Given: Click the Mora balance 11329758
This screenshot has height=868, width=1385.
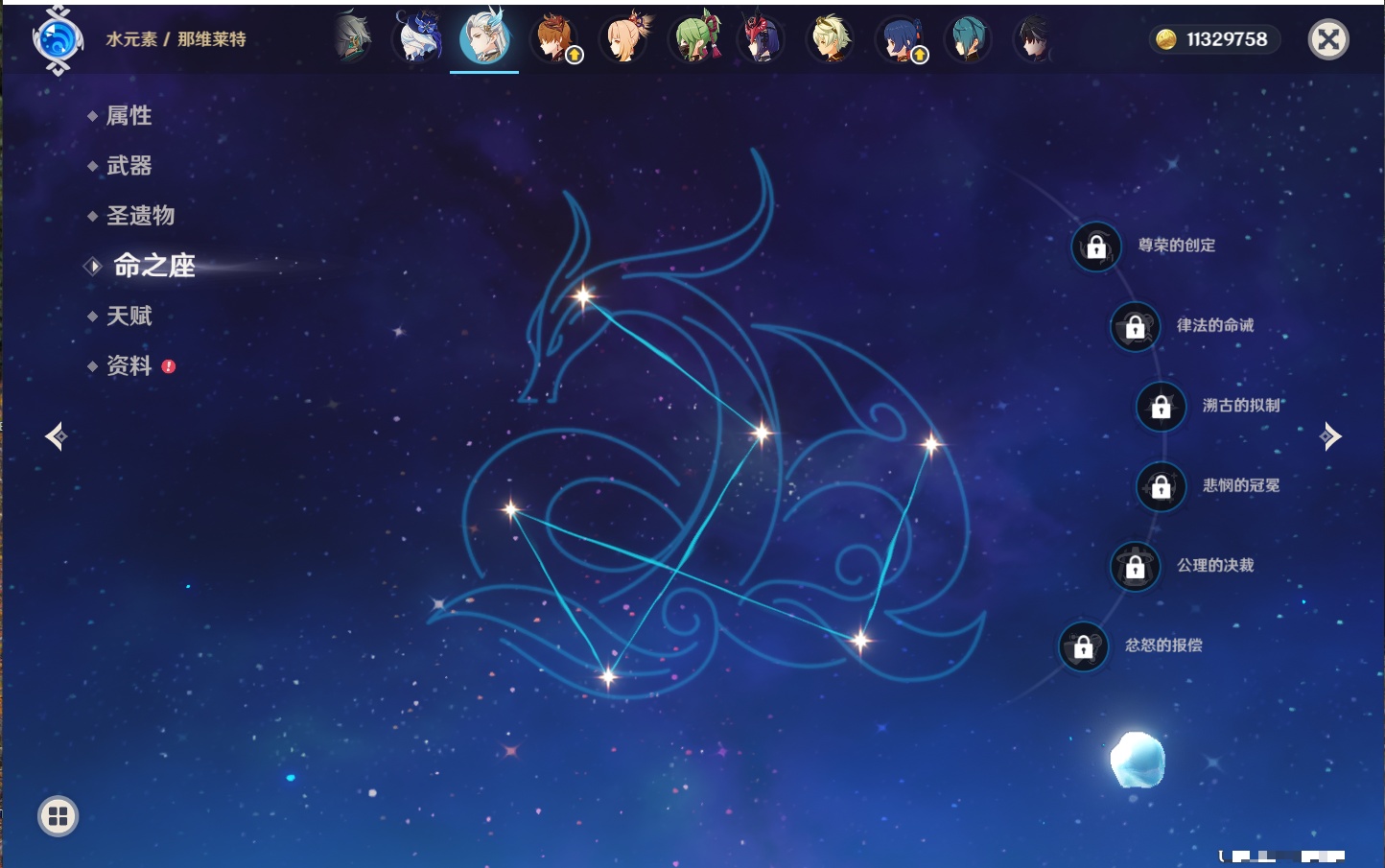Looking at the screenshot, I should coord(1227,39).
